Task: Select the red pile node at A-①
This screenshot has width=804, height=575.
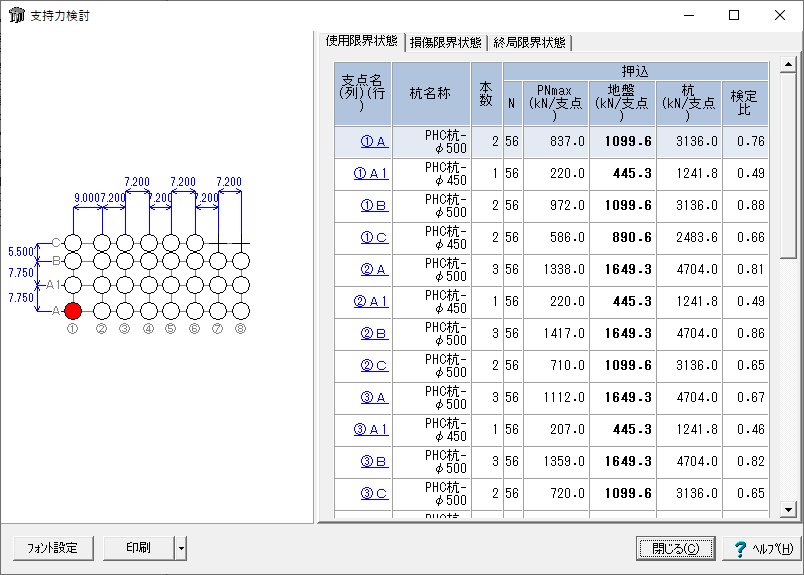Action: (73, 311)
